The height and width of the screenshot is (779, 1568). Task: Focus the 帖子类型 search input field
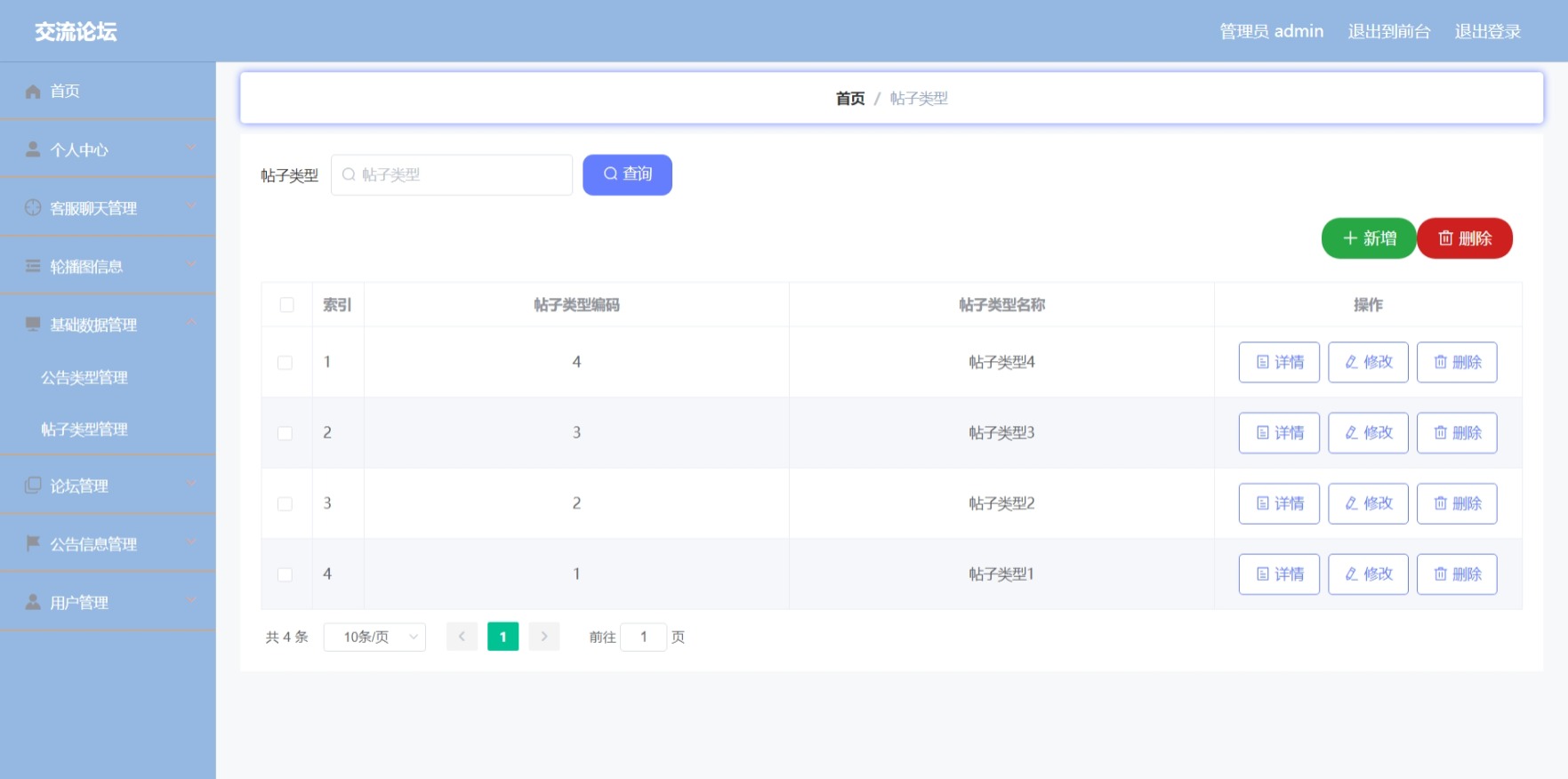452,174
